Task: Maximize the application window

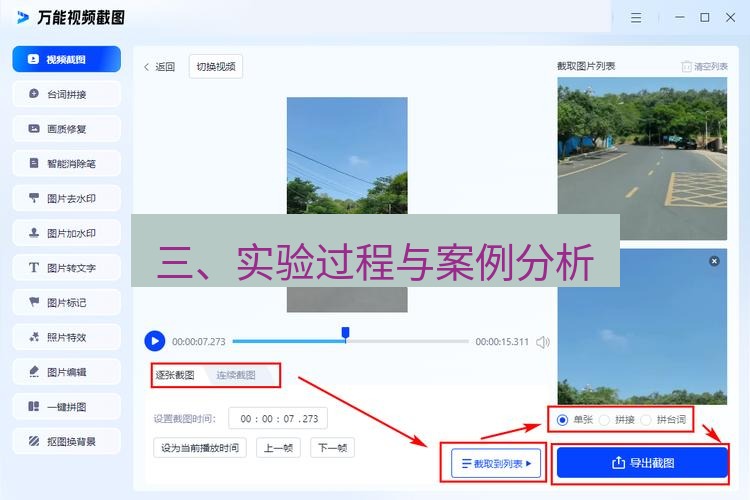Action: click(705, 18)
